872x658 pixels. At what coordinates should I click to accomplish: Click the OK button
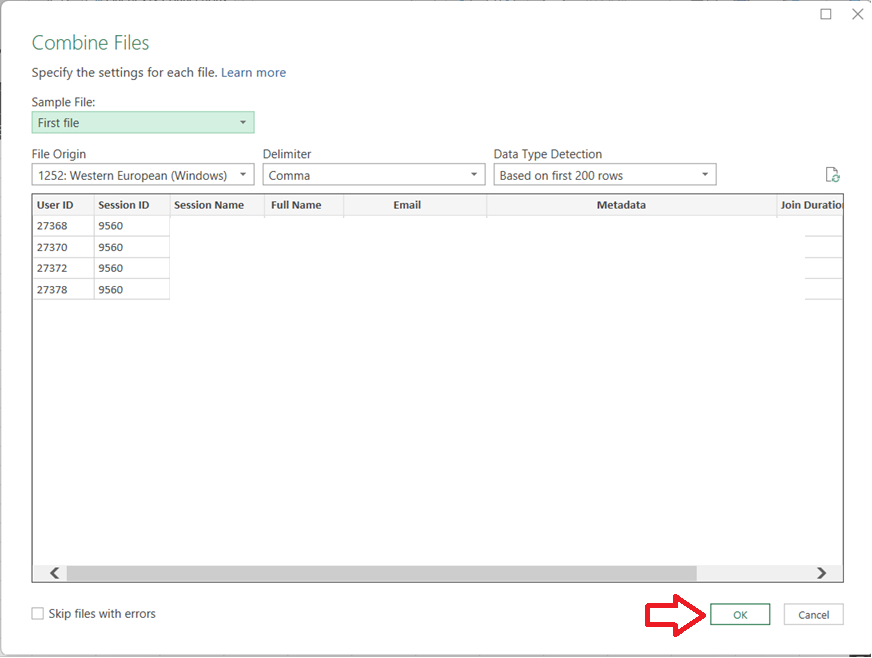[740, 615]
